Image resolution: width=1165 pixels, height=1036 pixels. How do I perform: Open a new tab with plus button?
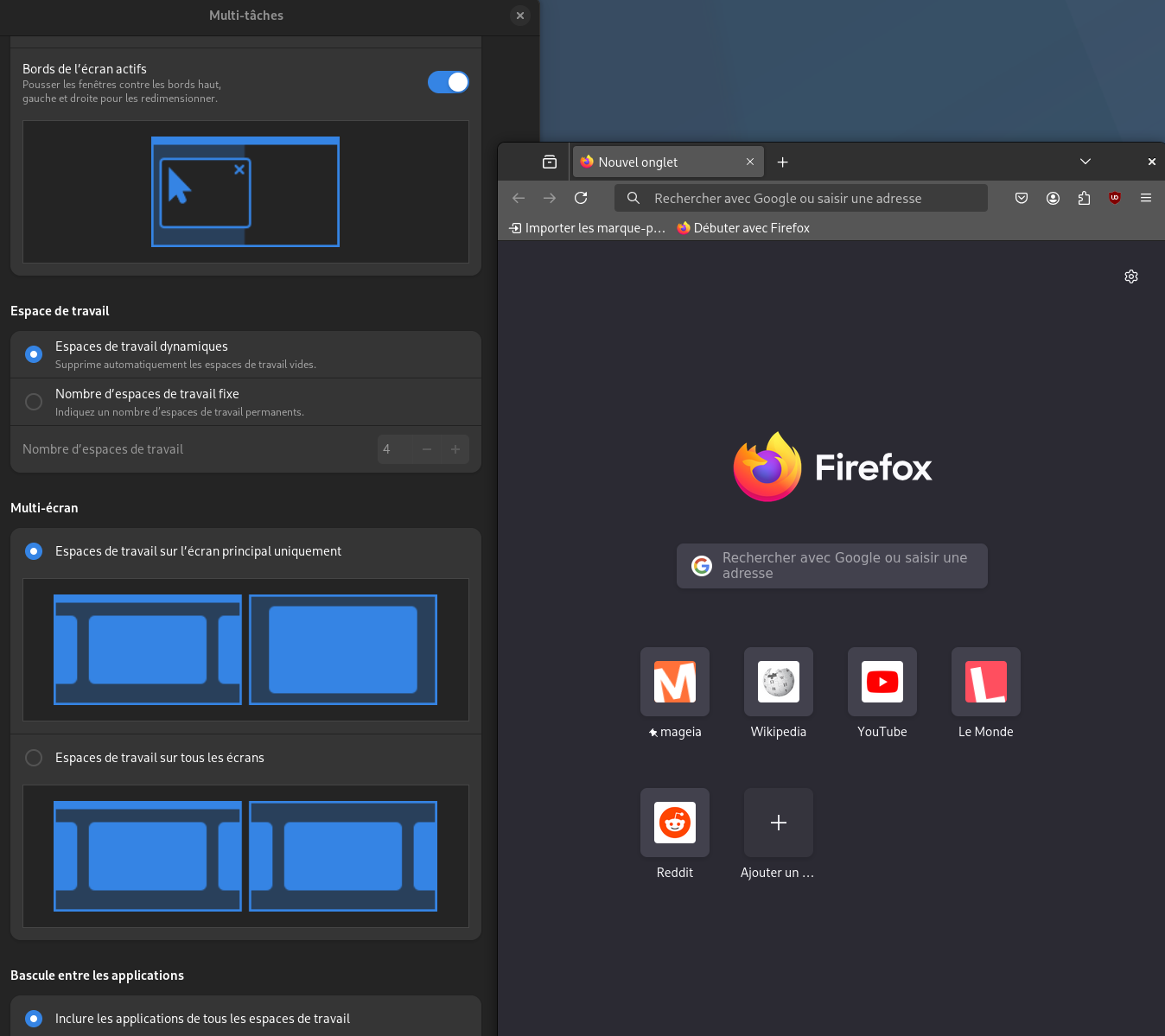[782, 162]
